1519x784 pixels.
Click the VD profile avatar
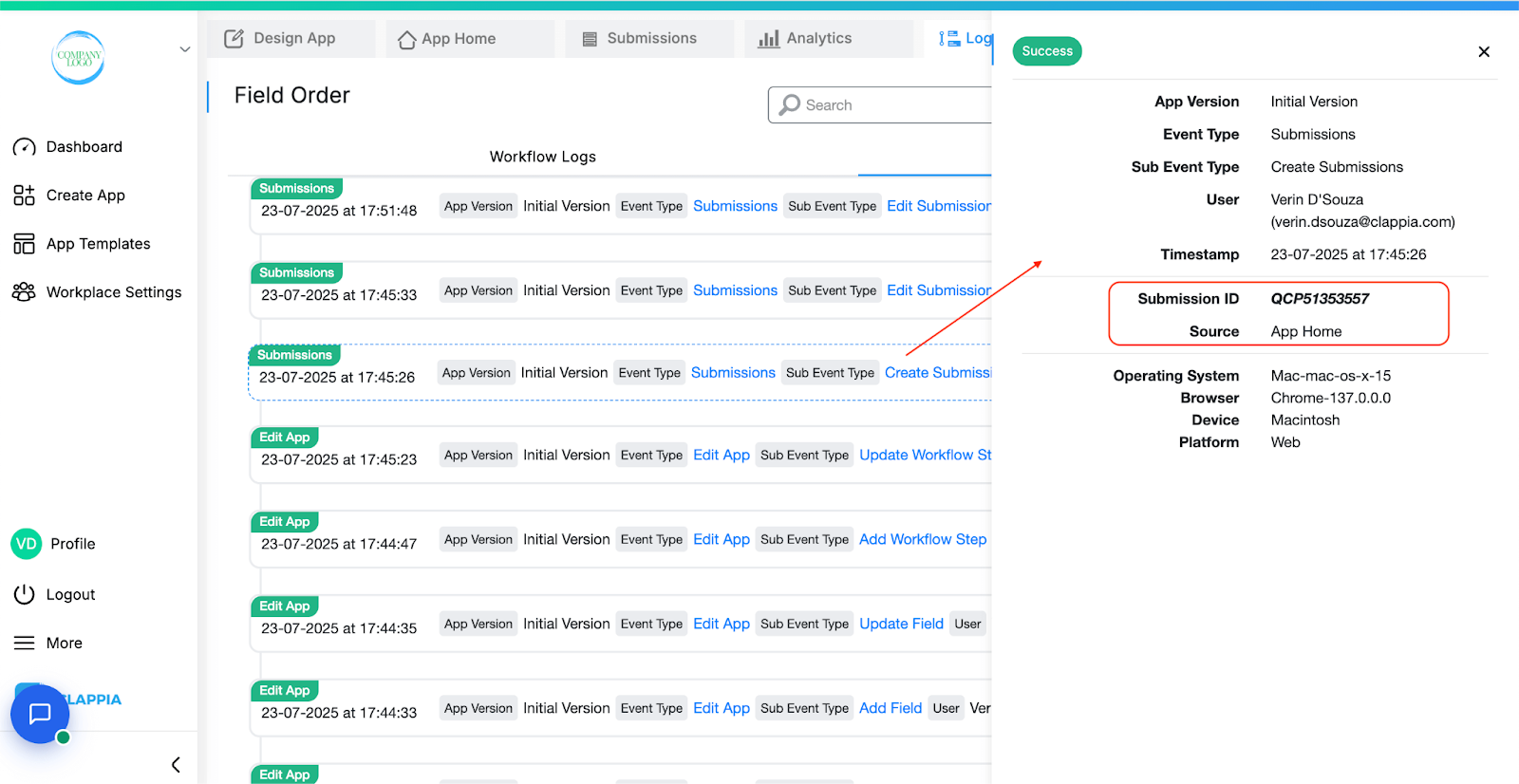[x=27, y=544]
